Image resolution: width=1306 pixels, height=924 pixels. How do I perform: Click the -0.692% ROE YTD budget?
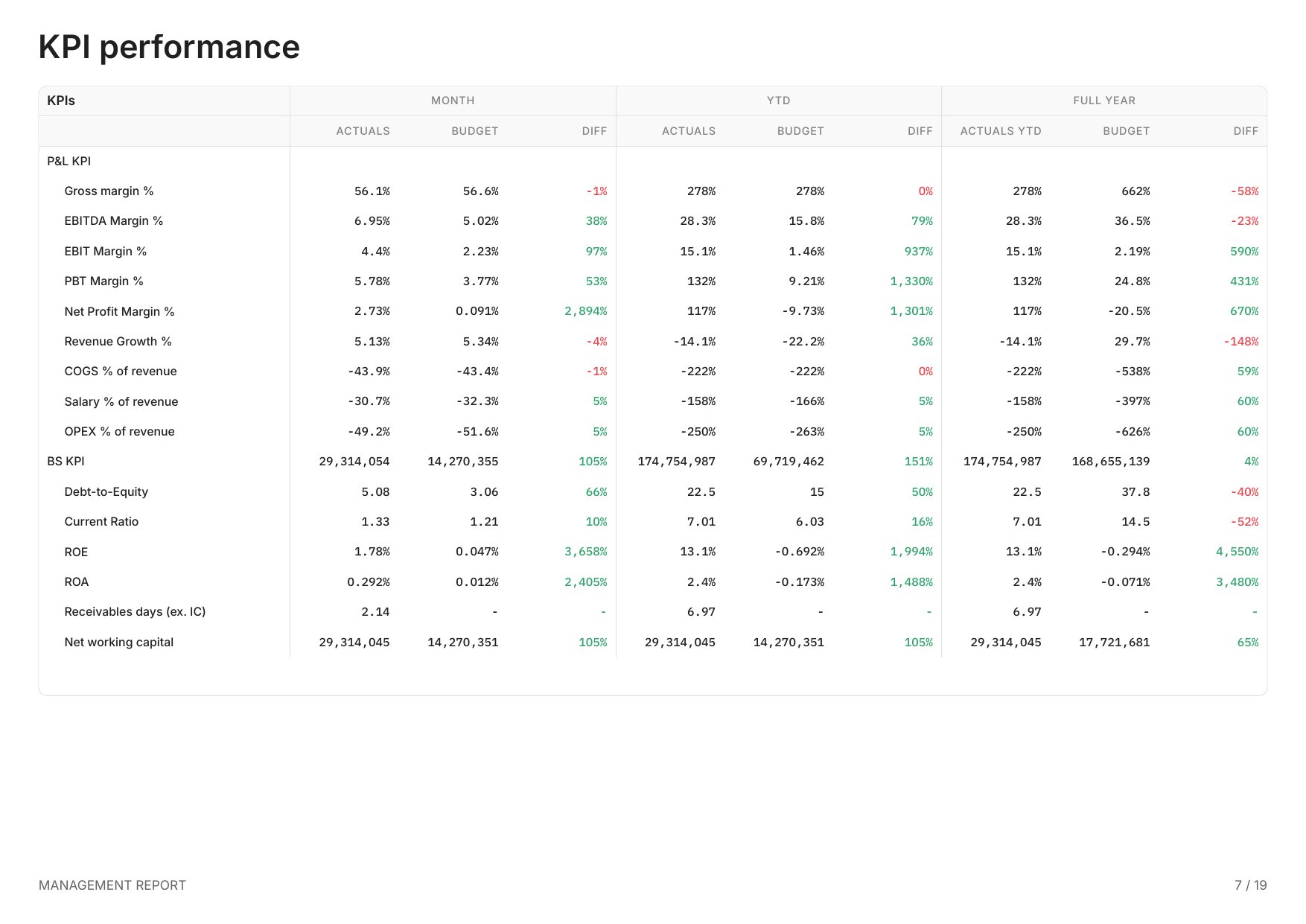tap(800, 552)
